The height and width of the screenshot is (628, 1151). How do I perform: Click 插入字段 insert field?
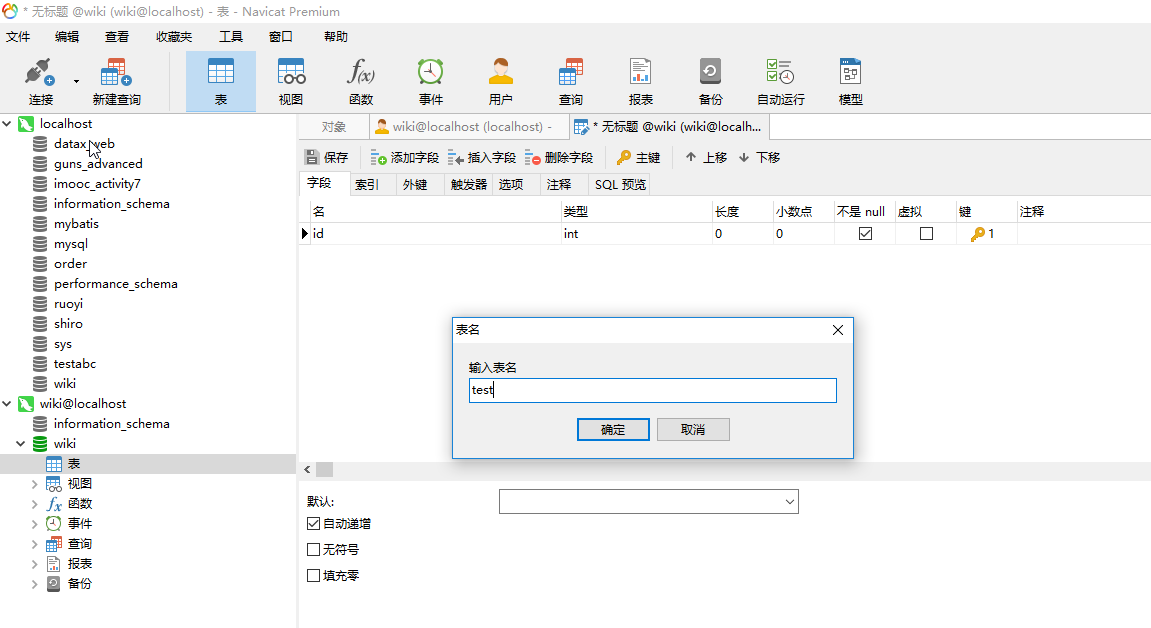482,157
